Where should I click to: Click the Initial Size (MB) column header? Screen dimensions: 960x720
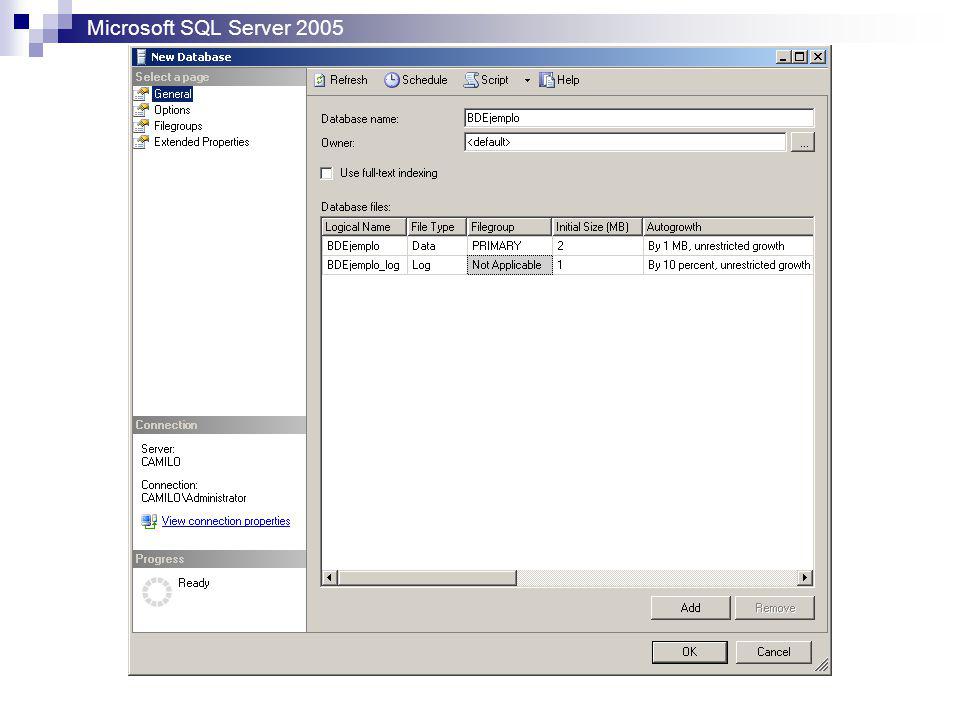[597, 227]
